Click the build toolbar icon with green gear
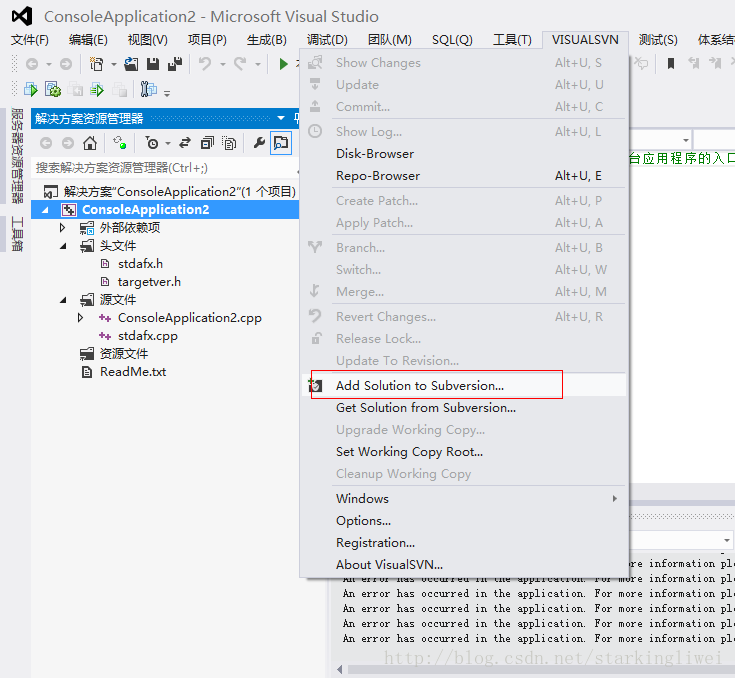The height and width of the screenshot is (678, 735). point(52,89)
